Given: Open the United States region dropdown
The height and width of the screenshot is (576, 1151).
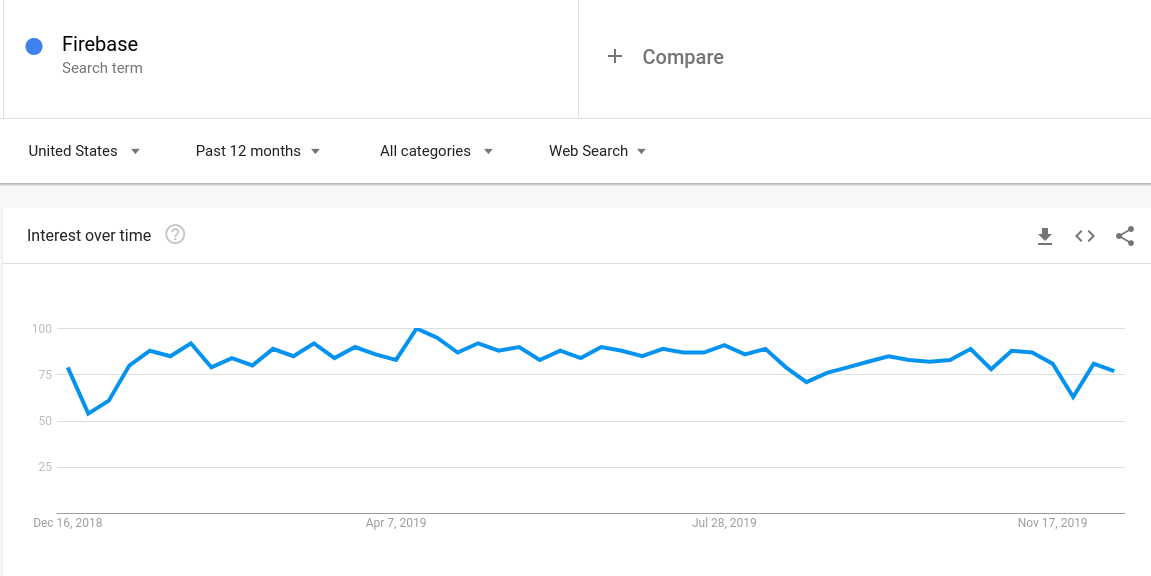Looking at the screenshot, I should click(x=84, y=151).
